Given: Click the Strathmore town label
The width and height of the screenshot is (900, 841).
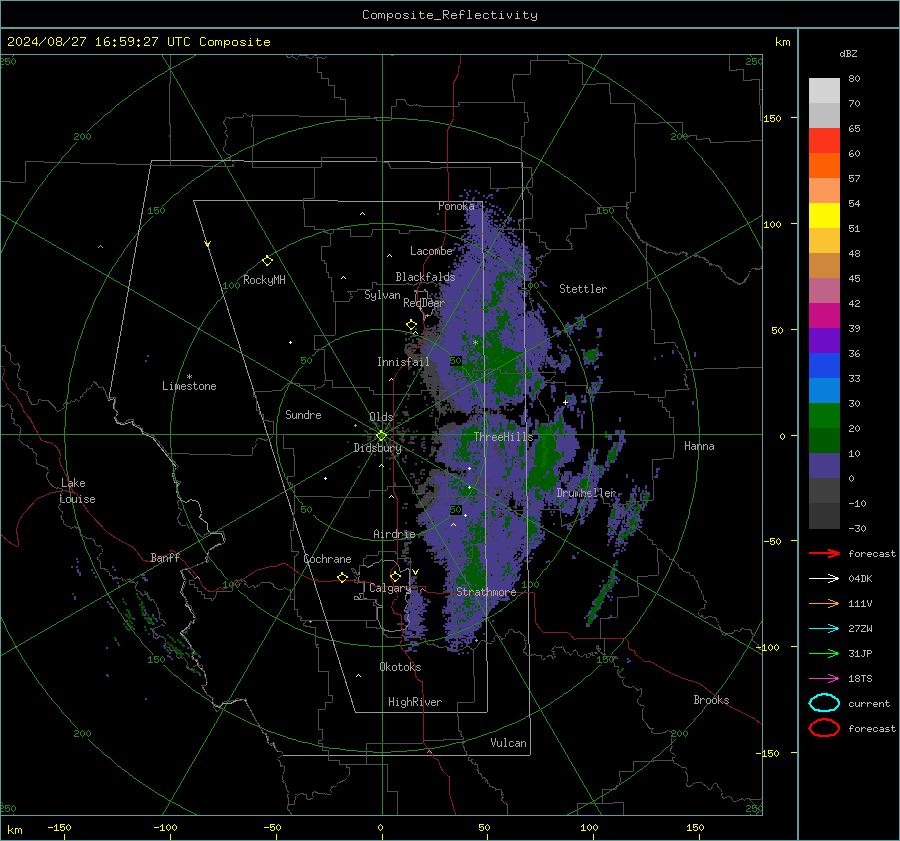Looking at the screenshot, I should (486, 592).
